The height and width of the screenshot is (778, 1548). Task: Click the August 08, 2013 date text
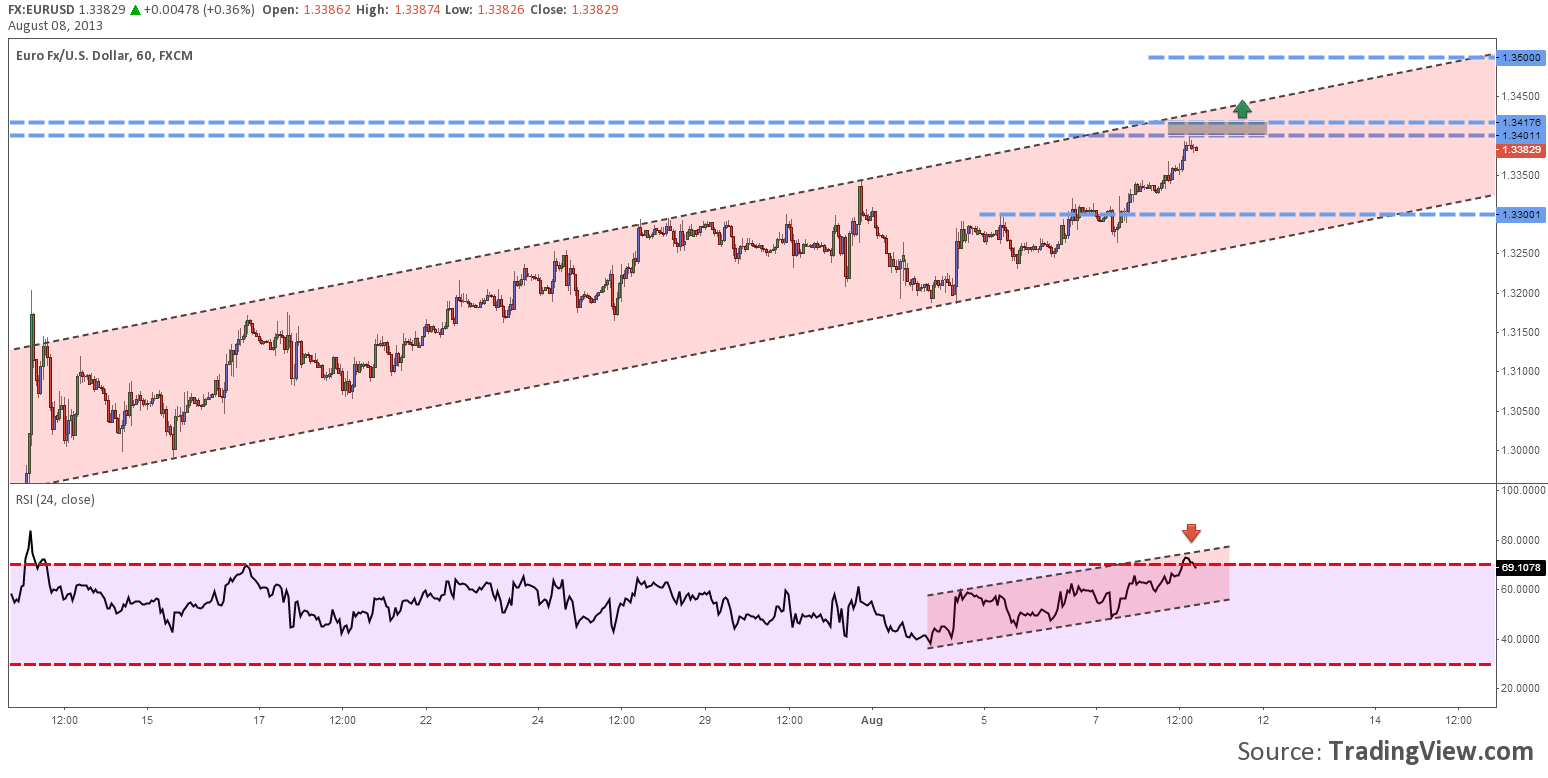(x=54, y=25)
